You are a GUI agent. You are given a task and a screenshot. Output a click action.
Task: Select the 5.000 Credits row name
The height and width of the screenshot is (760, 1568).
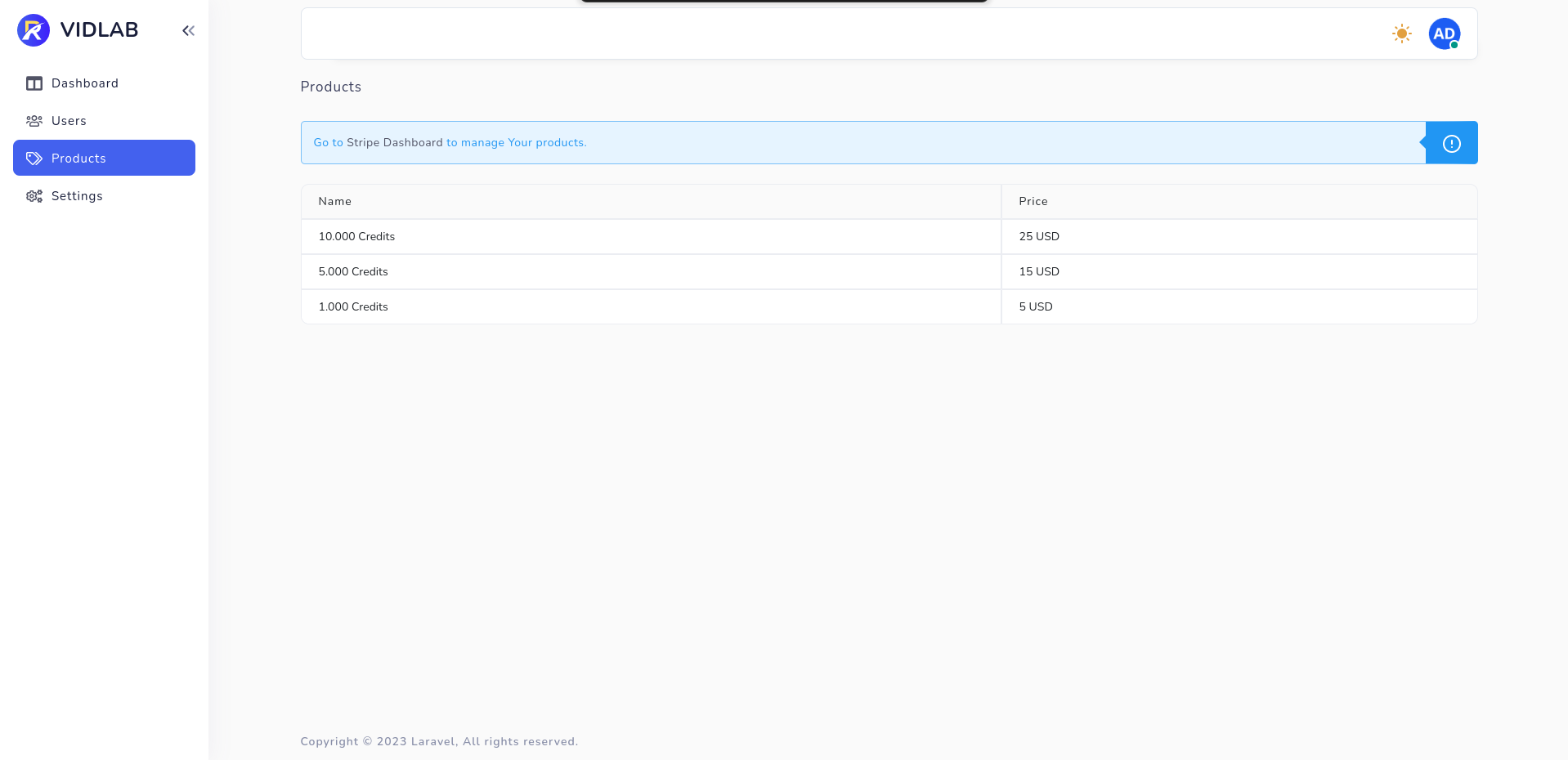pyautogui.click(x=353, y=271)
